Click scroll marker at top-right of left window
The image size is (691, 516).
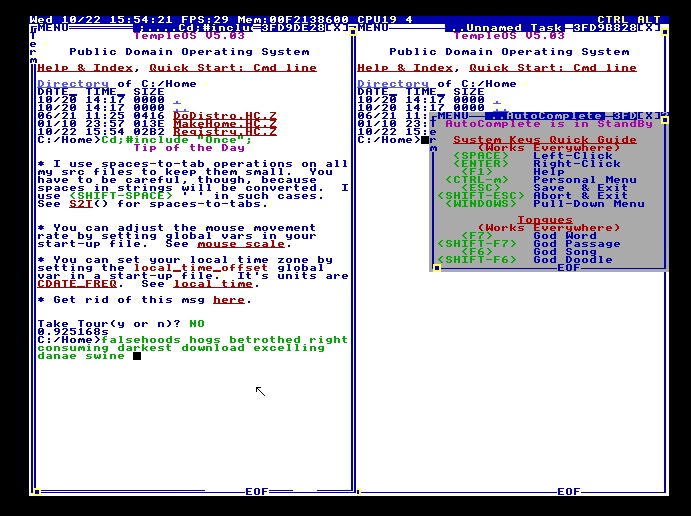click(x=353, y=32)
